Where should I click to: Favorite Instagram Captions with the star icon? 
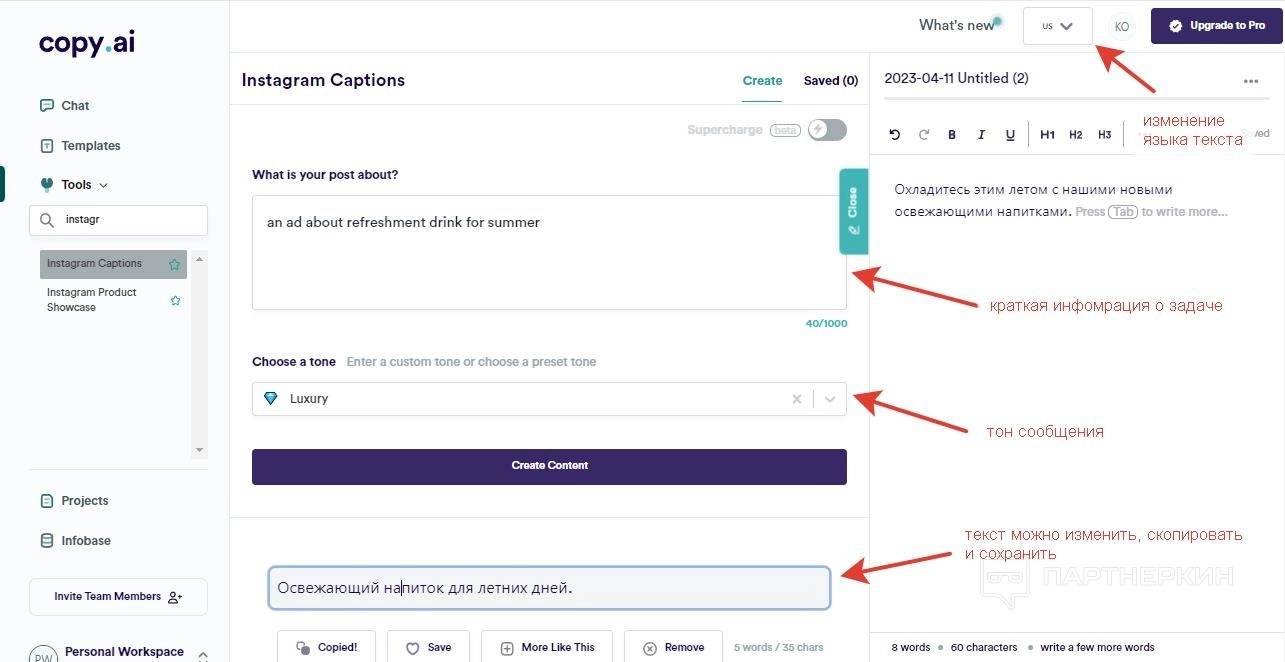pos(175,265)
